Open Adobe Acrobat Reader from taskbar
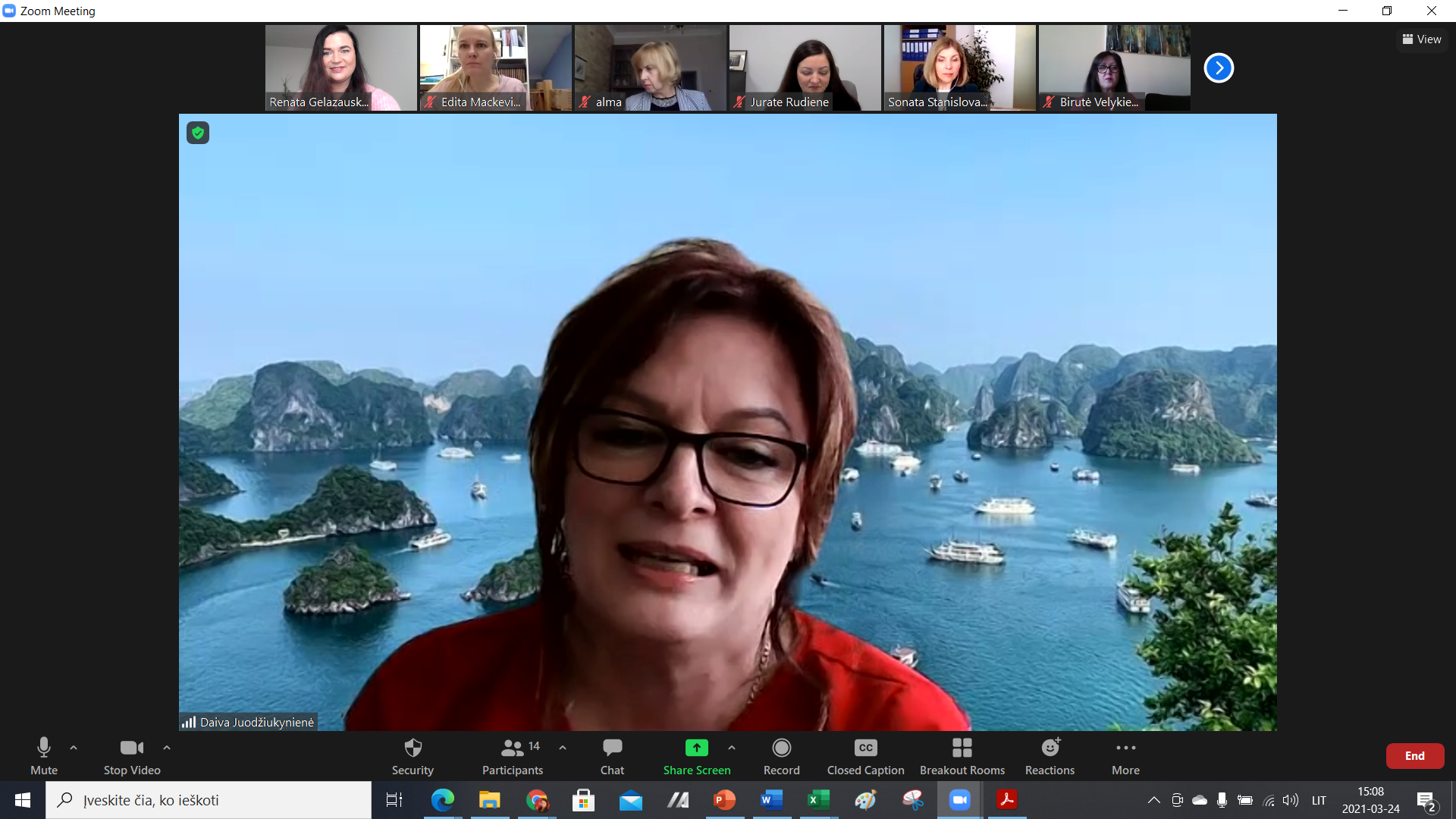The image size is (1456, 819). click(x=1007, y=800)
